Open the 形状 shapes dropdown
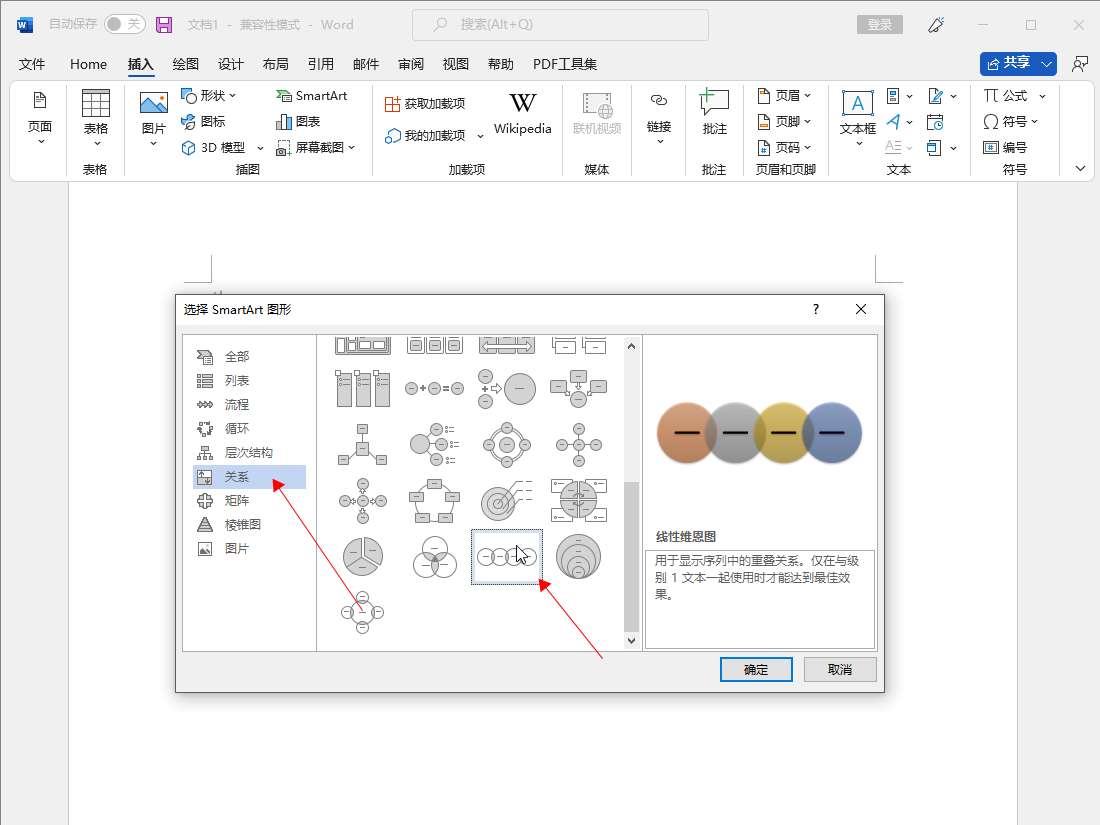Image resolution: width=1100 pixels, height=825 pixels. 209,95
